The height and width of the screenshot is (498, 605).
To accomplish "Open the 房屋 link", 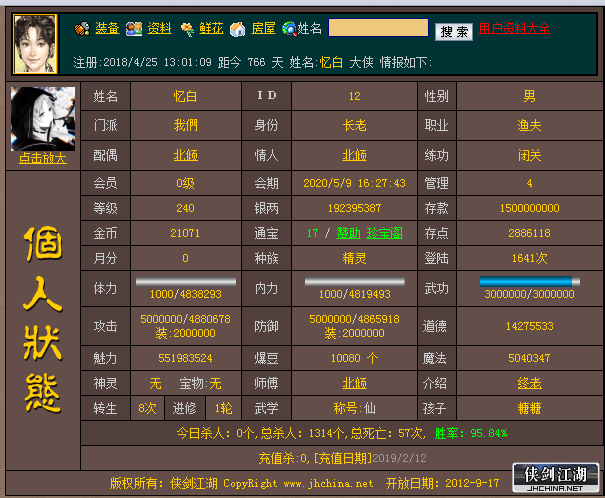I will tap(263, 28).
